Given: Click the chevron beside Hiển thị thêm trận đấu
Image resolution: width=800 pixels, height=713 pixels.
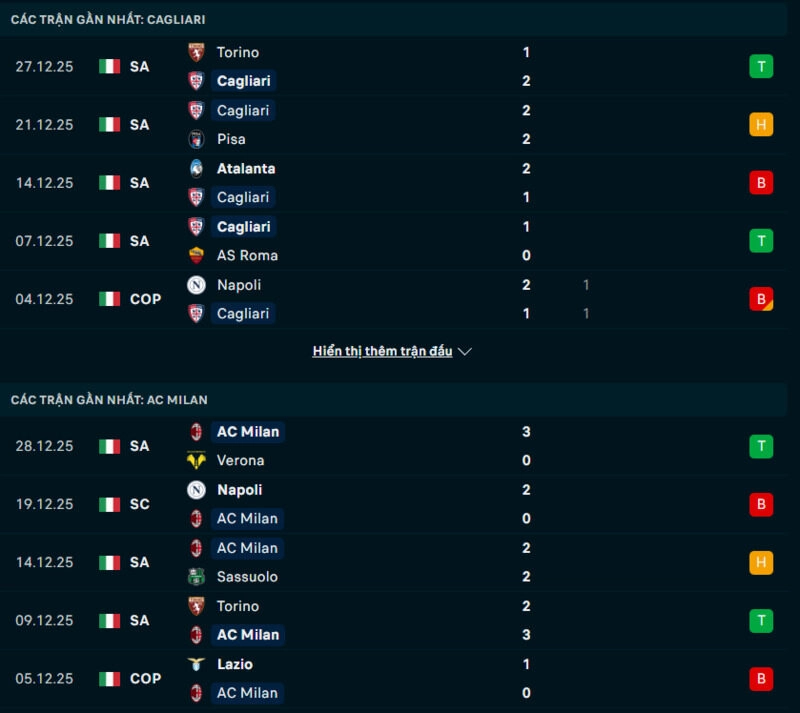Looking at the screenshot, I should point(463,351).
